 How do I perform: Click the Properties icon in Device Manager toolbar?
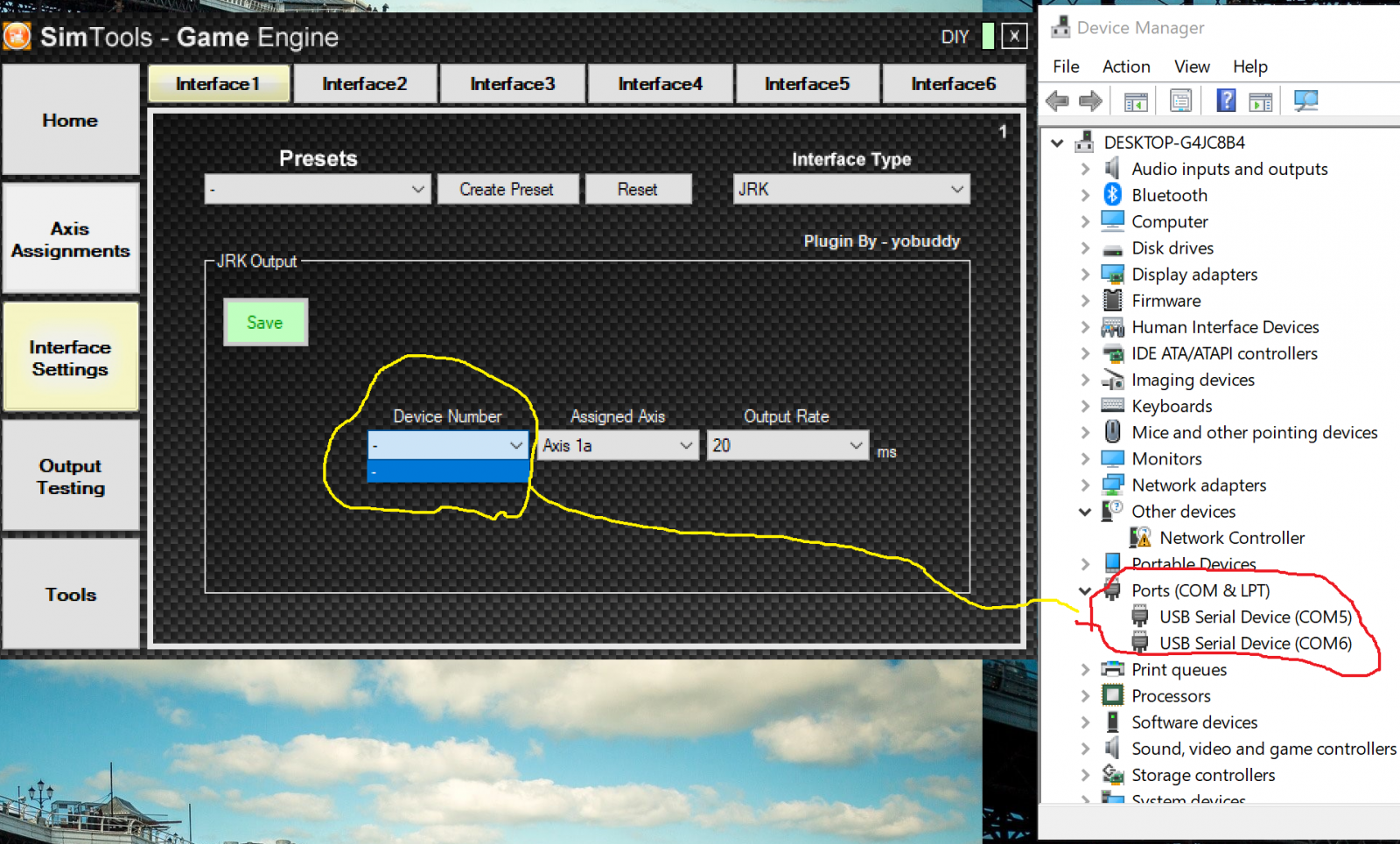(x=1180, y=100)
